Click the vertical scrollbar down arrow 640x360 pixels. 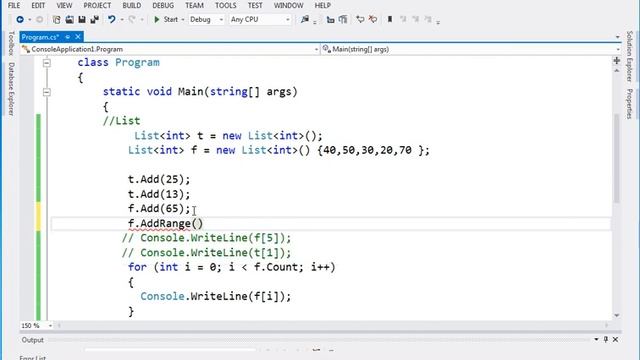click(616, 315)
